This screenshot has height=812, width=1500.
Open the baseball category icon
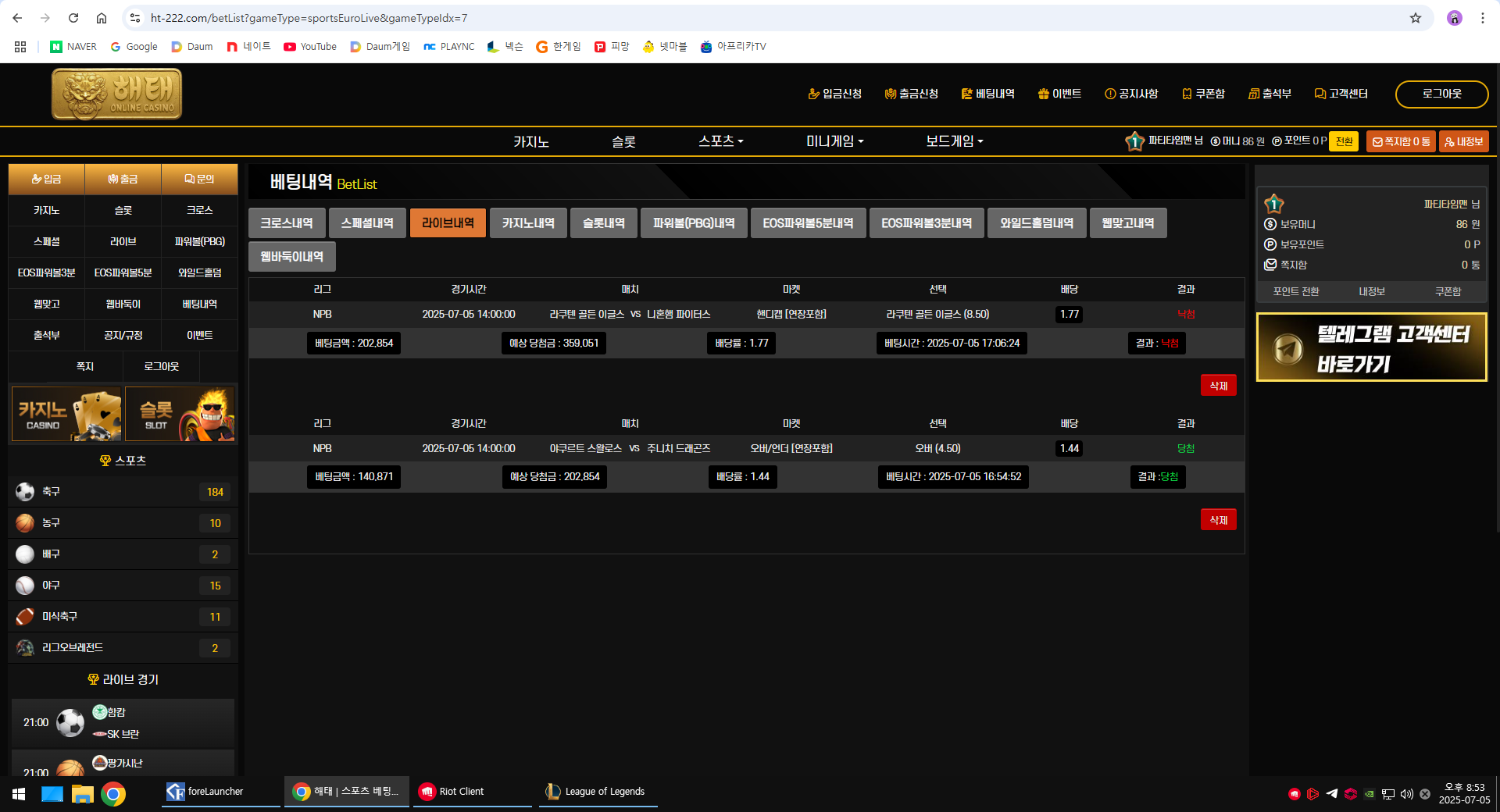[x=25, y=586]
